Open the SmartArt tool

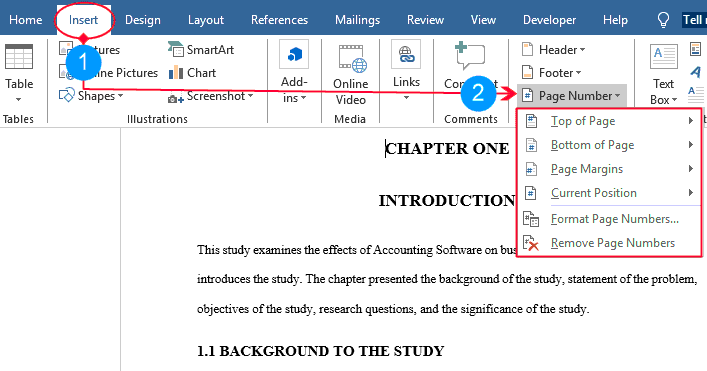click(x=201, y=50)
